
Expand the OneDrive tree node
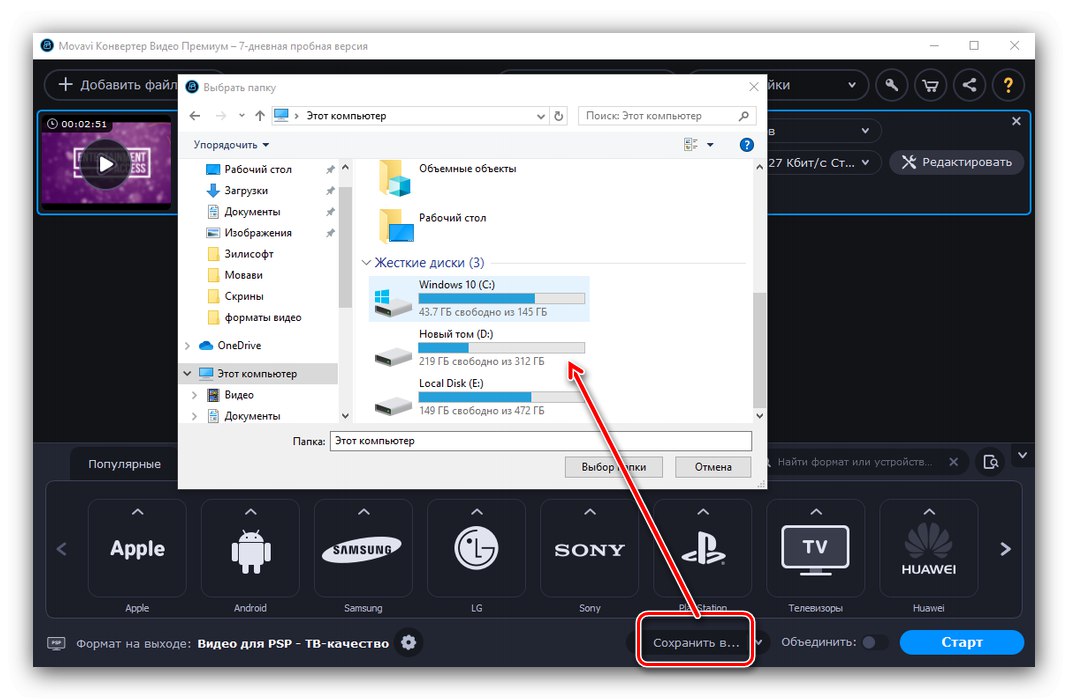(x=187, y=346)
